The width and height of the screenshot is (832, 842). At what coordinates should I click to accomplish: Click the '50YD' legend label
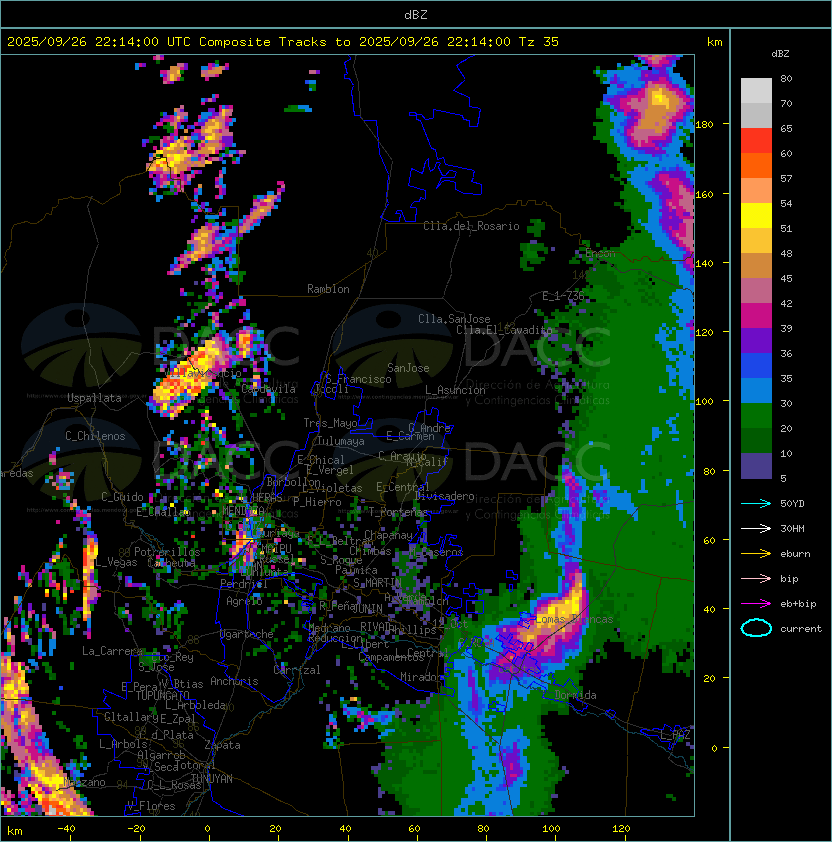click(792, 504)
